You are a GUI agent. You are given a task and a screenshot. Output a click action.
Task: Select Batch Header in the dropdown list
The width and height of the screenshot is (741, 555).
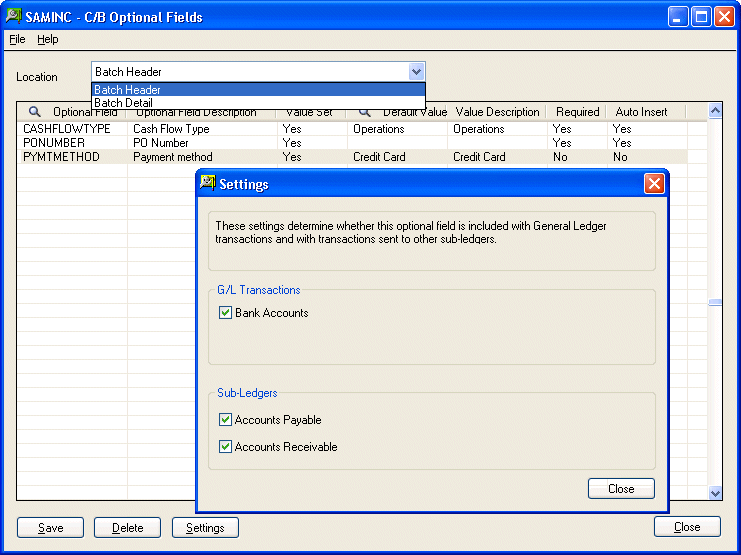[x=258, y=89]
